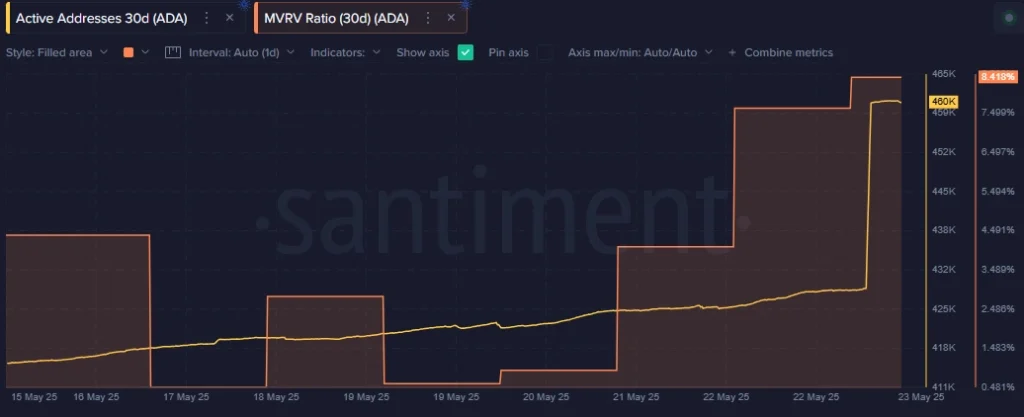
Task: Expand the chevron next to orange swatch
Action: coord(145,52)
